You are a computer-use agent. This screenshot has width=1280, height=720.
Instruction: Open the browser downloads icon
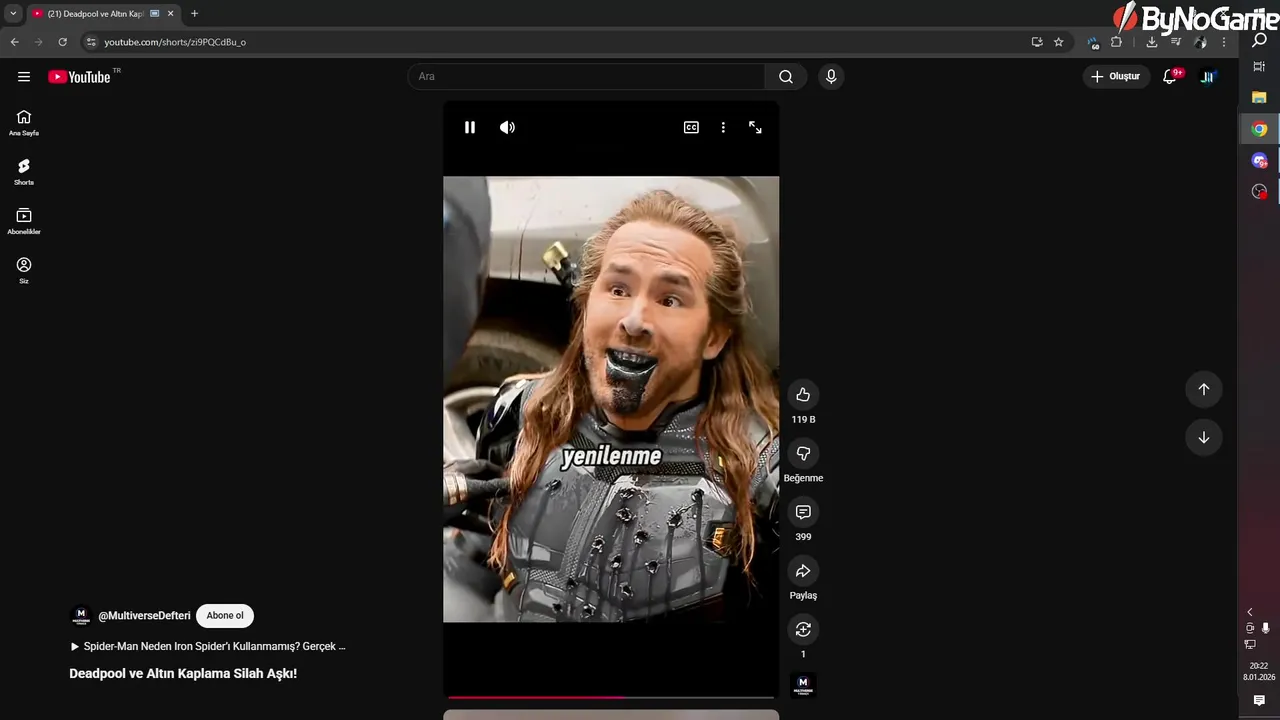point(1152,42)
